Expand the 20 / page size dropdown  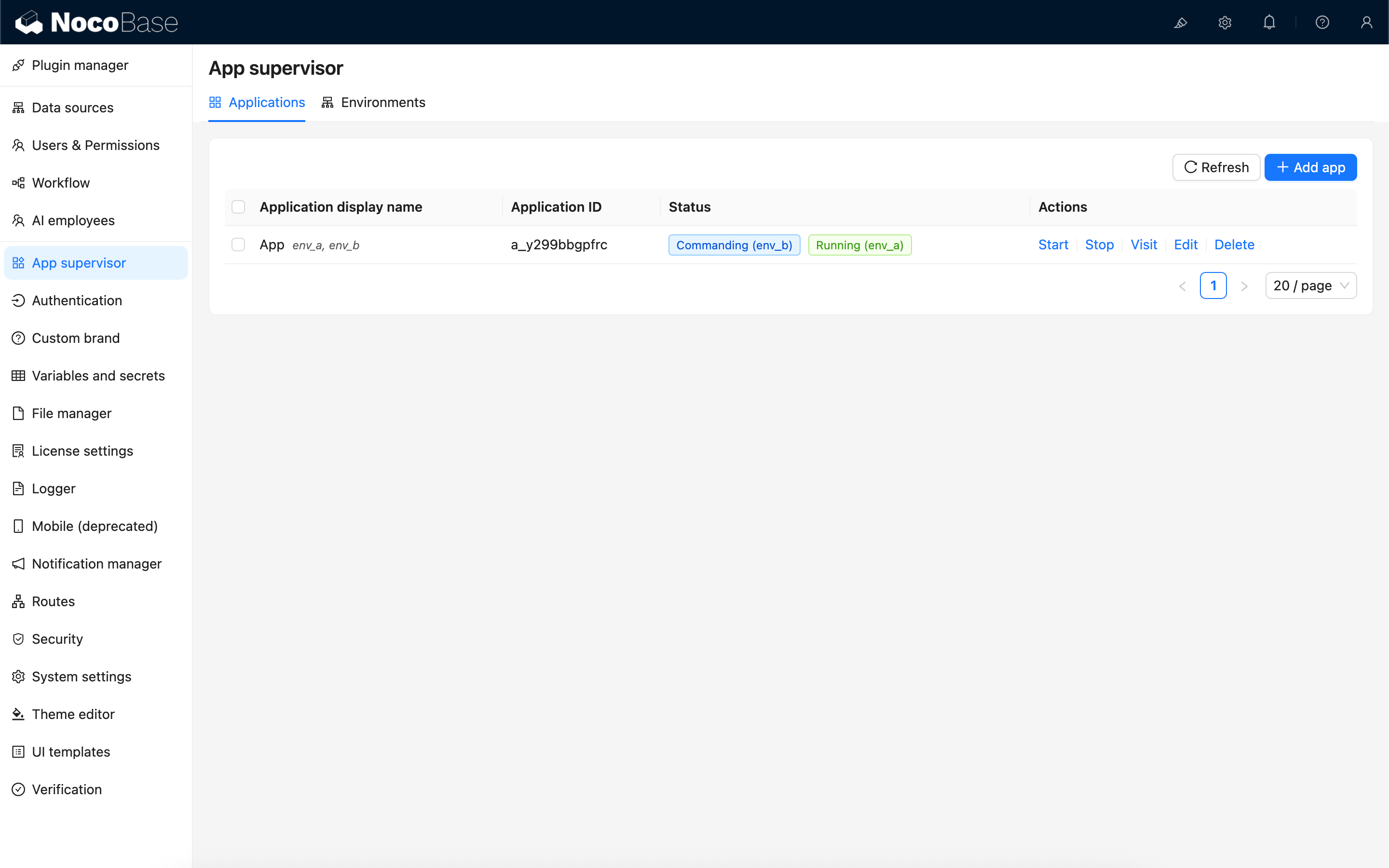pyautogui.click(x=1310, y=286)
